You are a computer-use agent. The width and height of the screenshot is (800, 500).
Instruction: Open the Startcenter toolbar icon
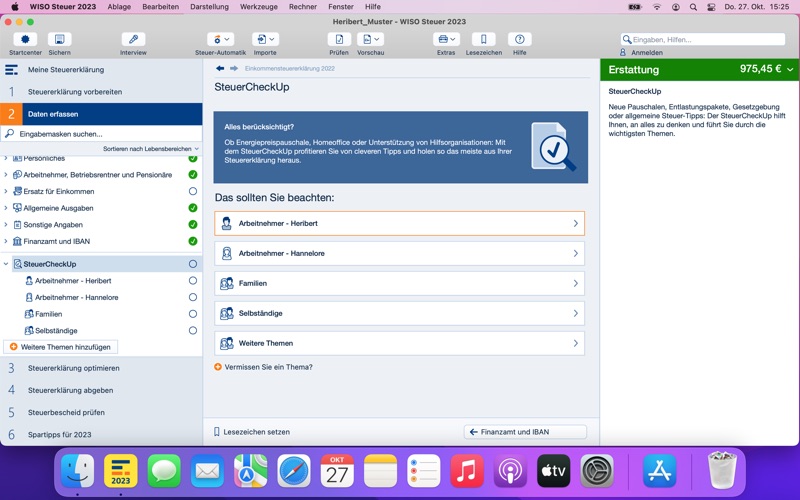tap(25, 39)
